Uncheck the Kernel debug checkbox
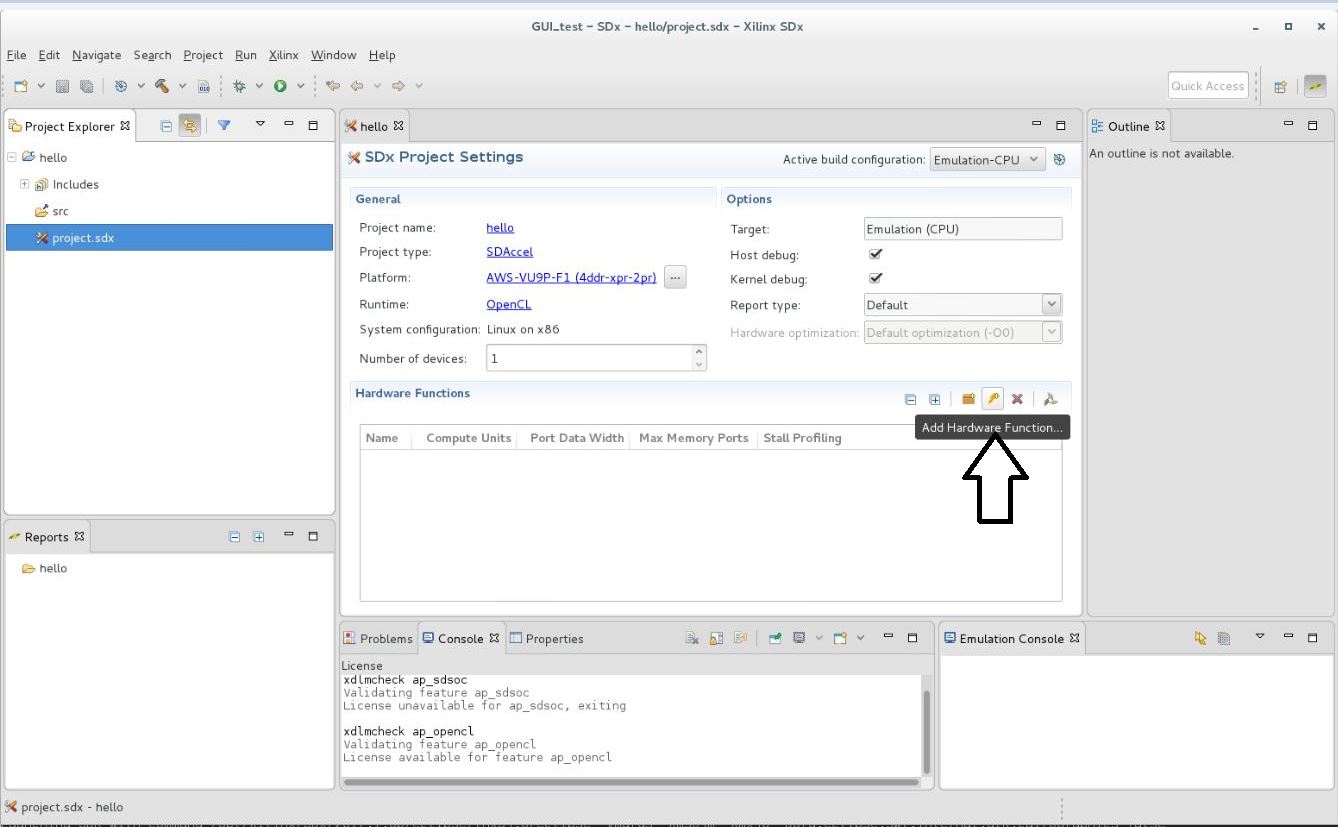The height and width of the screenshot is (827, 1338). pos(876,278)
